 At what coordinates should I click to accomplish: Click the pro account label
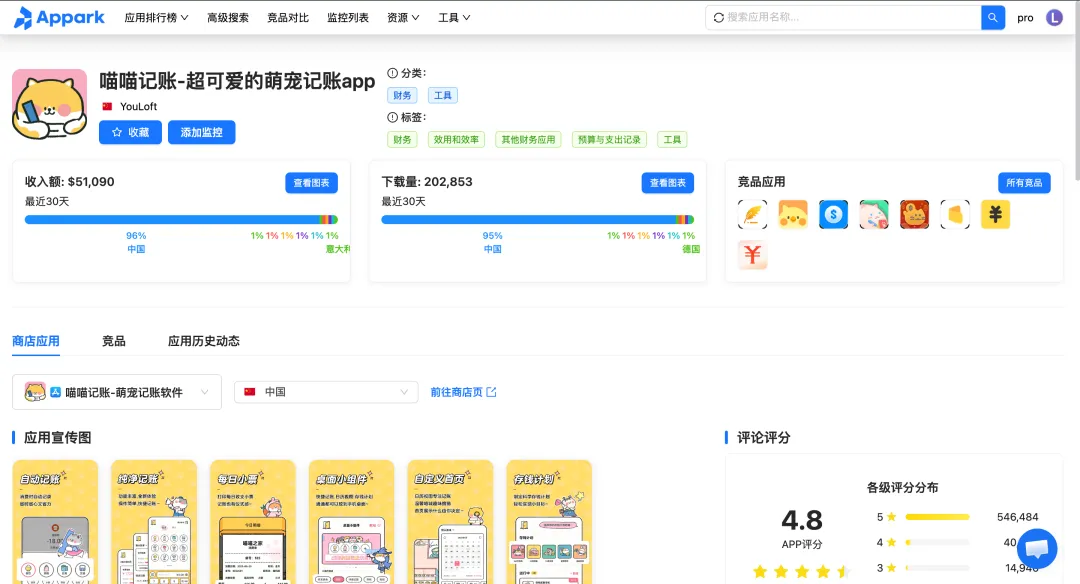(1025, 19)
